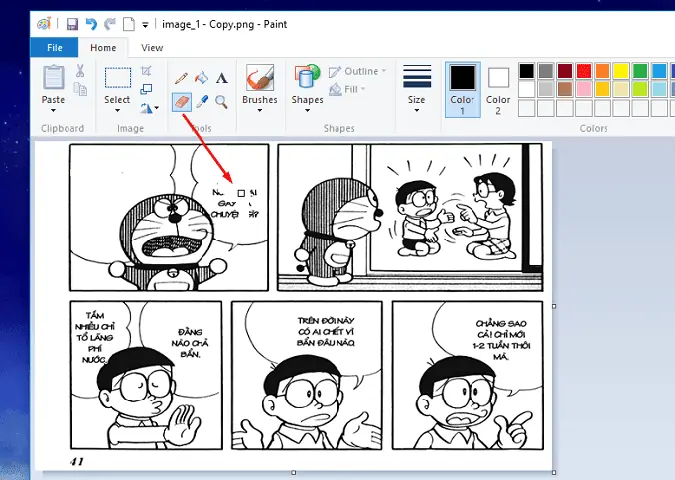Open the shape Fill dropdown
The width and height of the screenshot is (675, 480).
347,89
